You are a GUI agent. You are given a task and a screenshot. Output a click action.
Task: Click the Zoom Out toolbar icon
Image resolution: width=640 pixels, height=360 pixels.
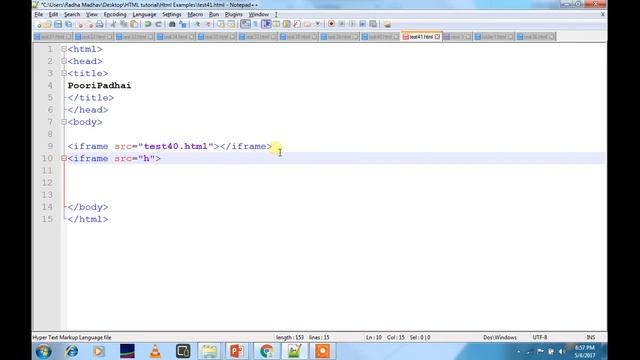[x=208, y=24]
